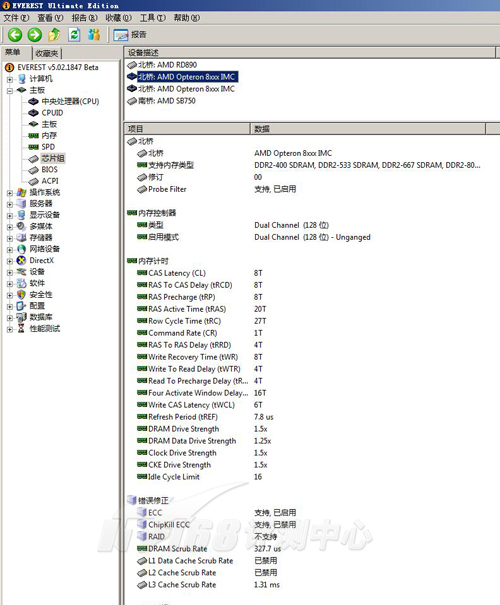Expand the 性能测试 tree node
The width and height of the screenshot is (500, 605).
click(10, 329)
